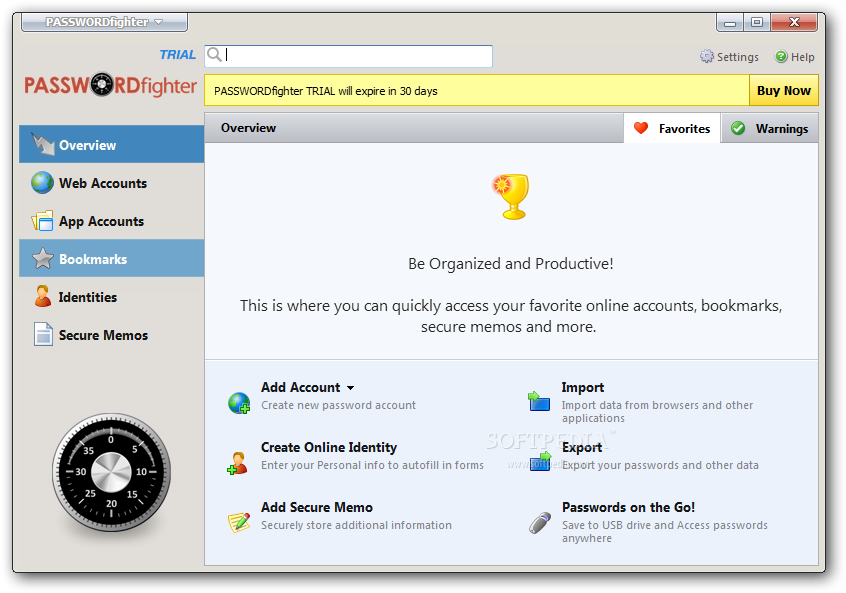Minimize the PASSWORDfighter window
The width and height of the screenshot is (846, 593).
click(x=729, y=22)
